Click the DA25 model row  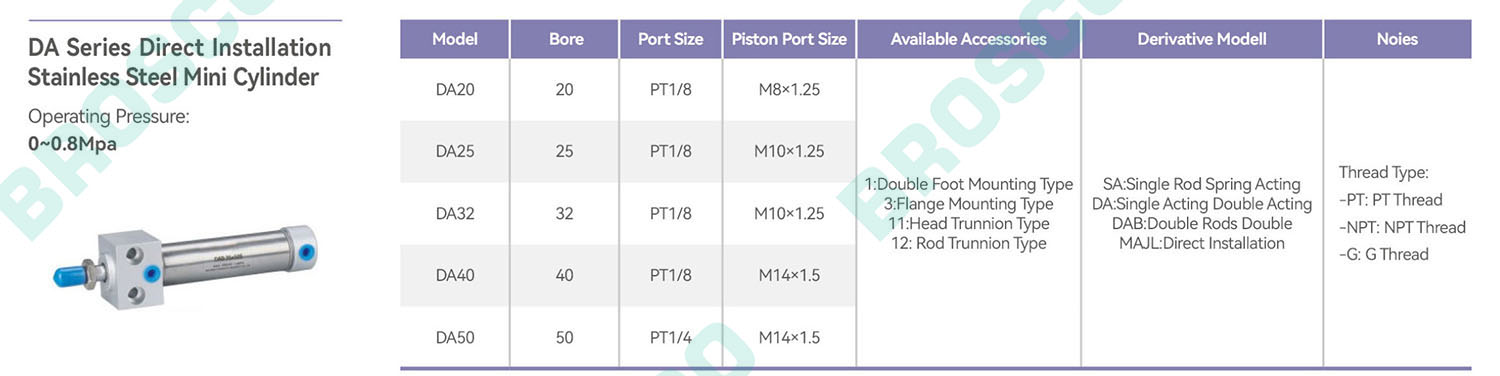point(628,152)
